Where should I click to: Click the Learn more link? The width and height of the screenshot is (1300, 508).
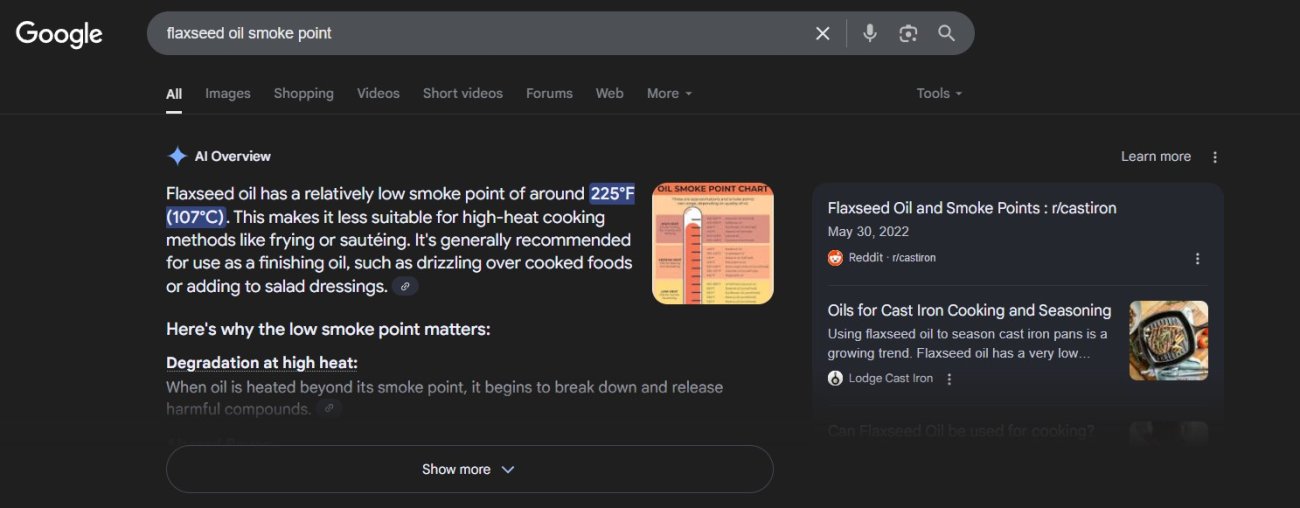coord(1156,157)
